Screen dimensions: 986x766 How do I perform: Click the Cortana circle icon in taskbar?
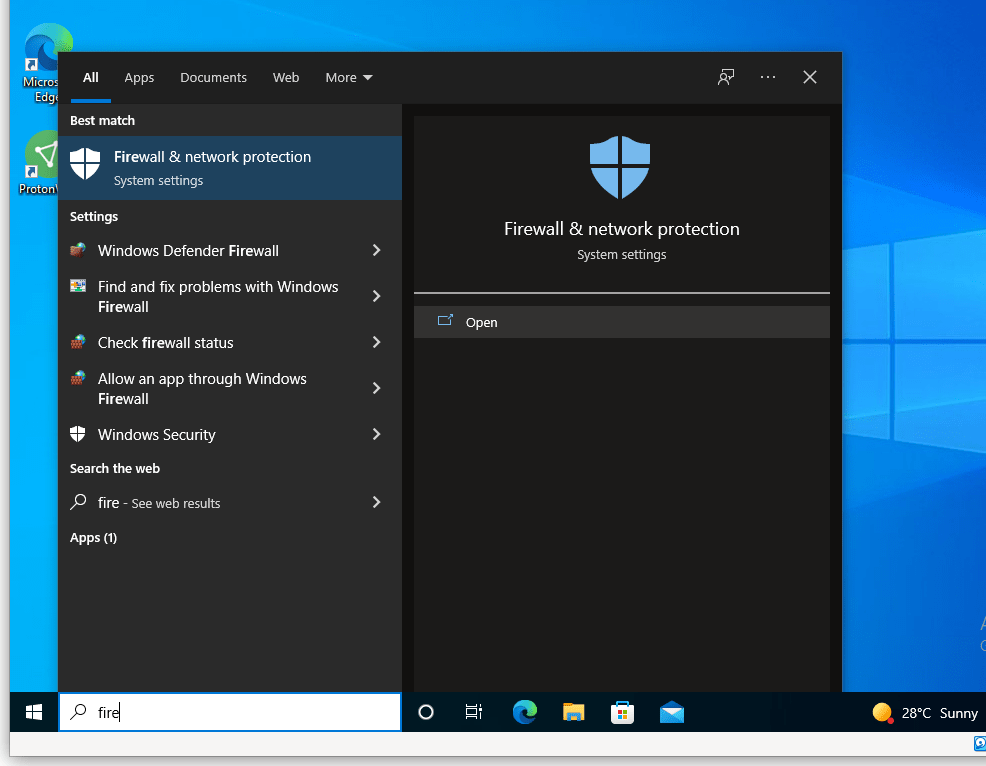[426, 712]
